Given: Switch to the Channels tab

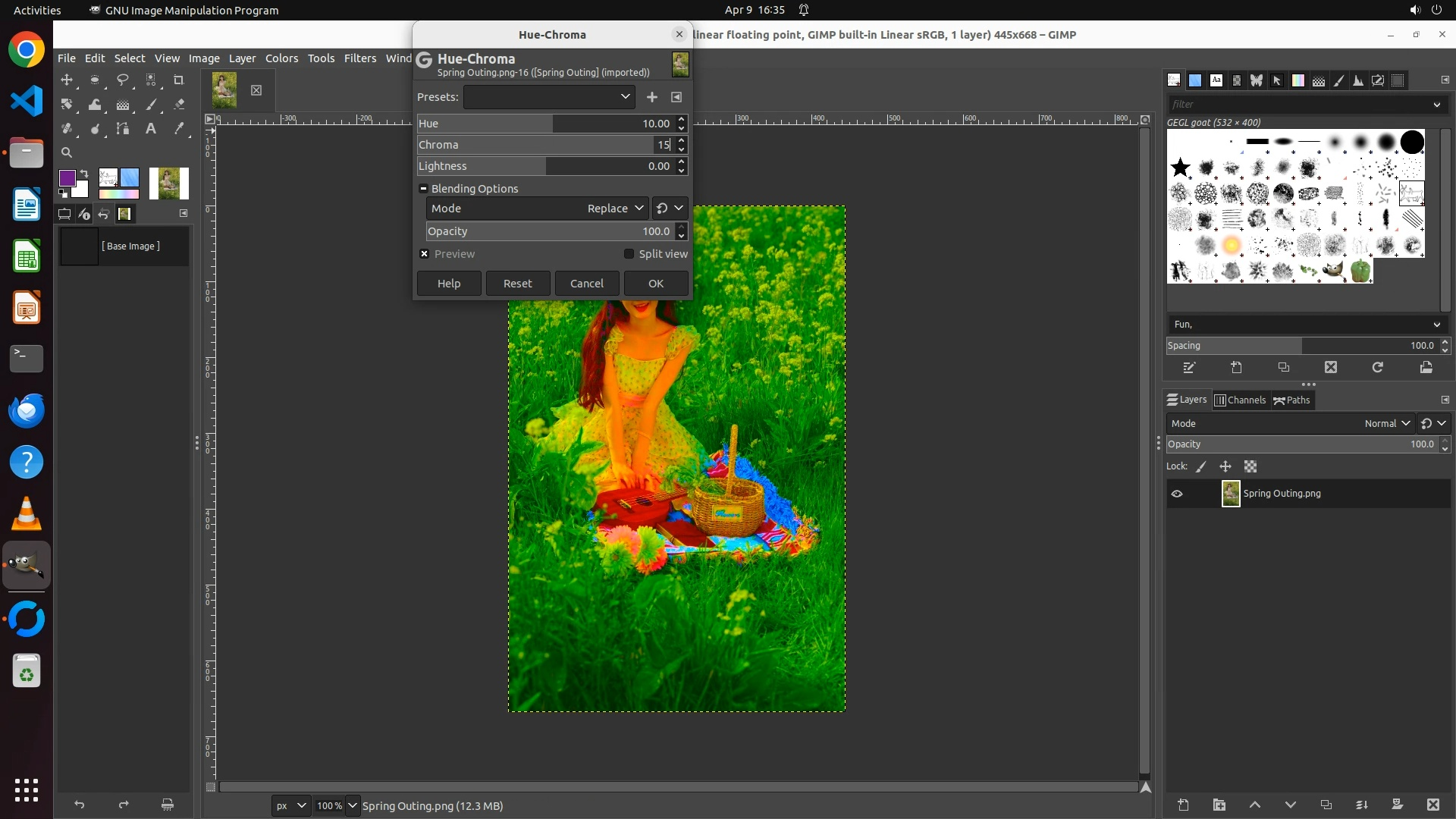Looking at the screenshot, I should (1240, 400).
